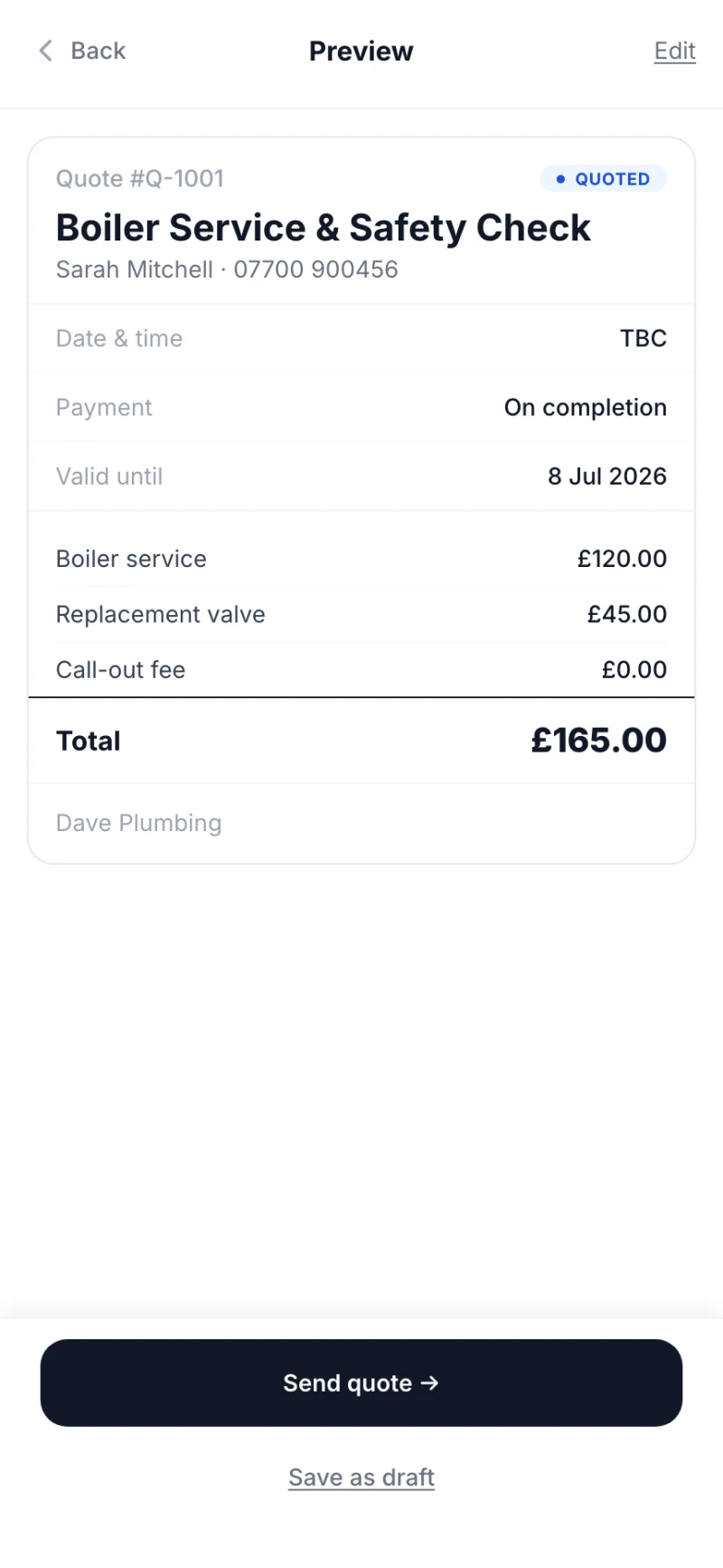Image resolution: width=723 pixels, height=1568 pixels.
Task: Click the Valid until 8 Jul 2026 row
Action: [x=361, y=477]
